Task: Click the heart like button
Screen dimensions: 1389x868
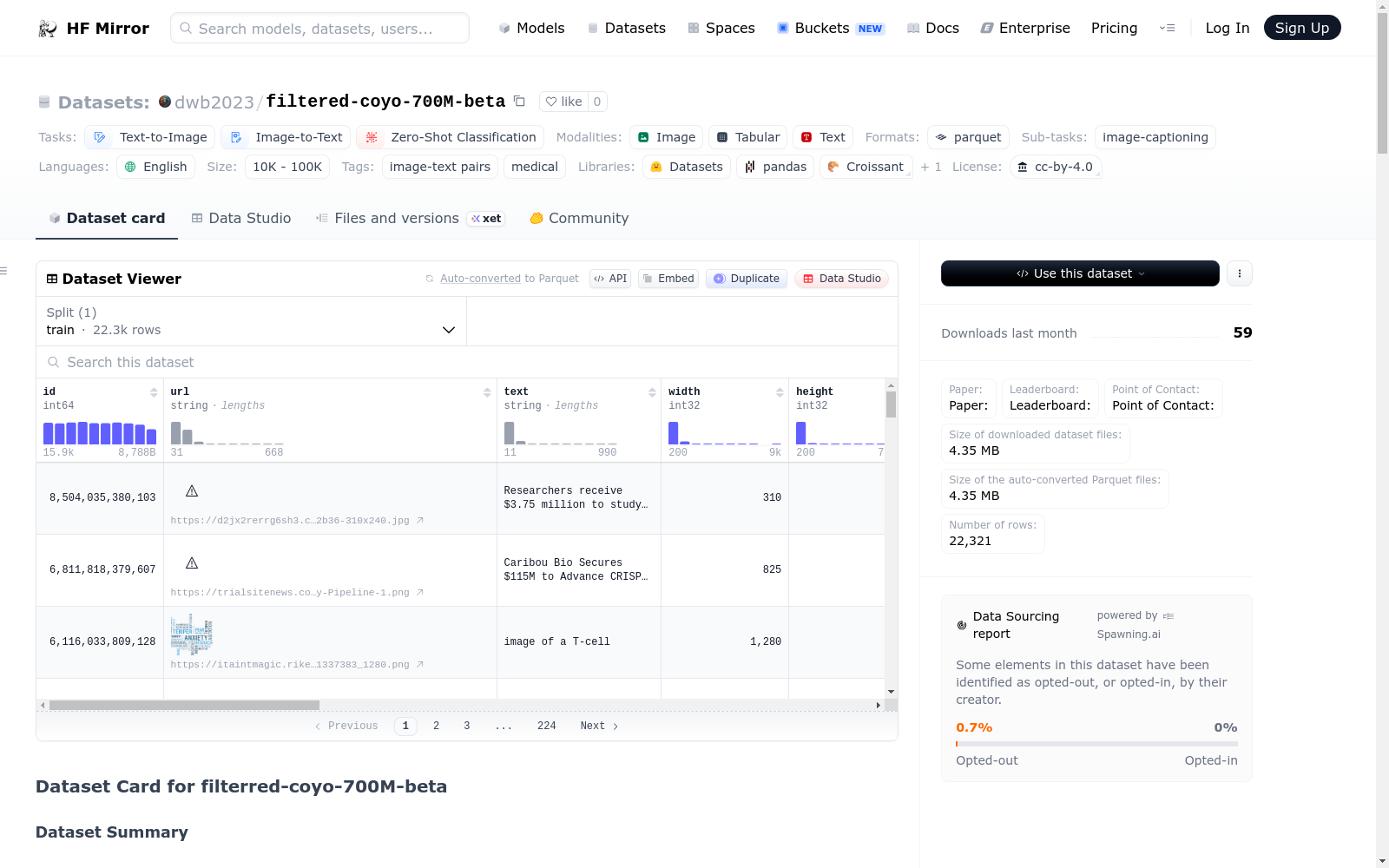Action: pos(563,102)
